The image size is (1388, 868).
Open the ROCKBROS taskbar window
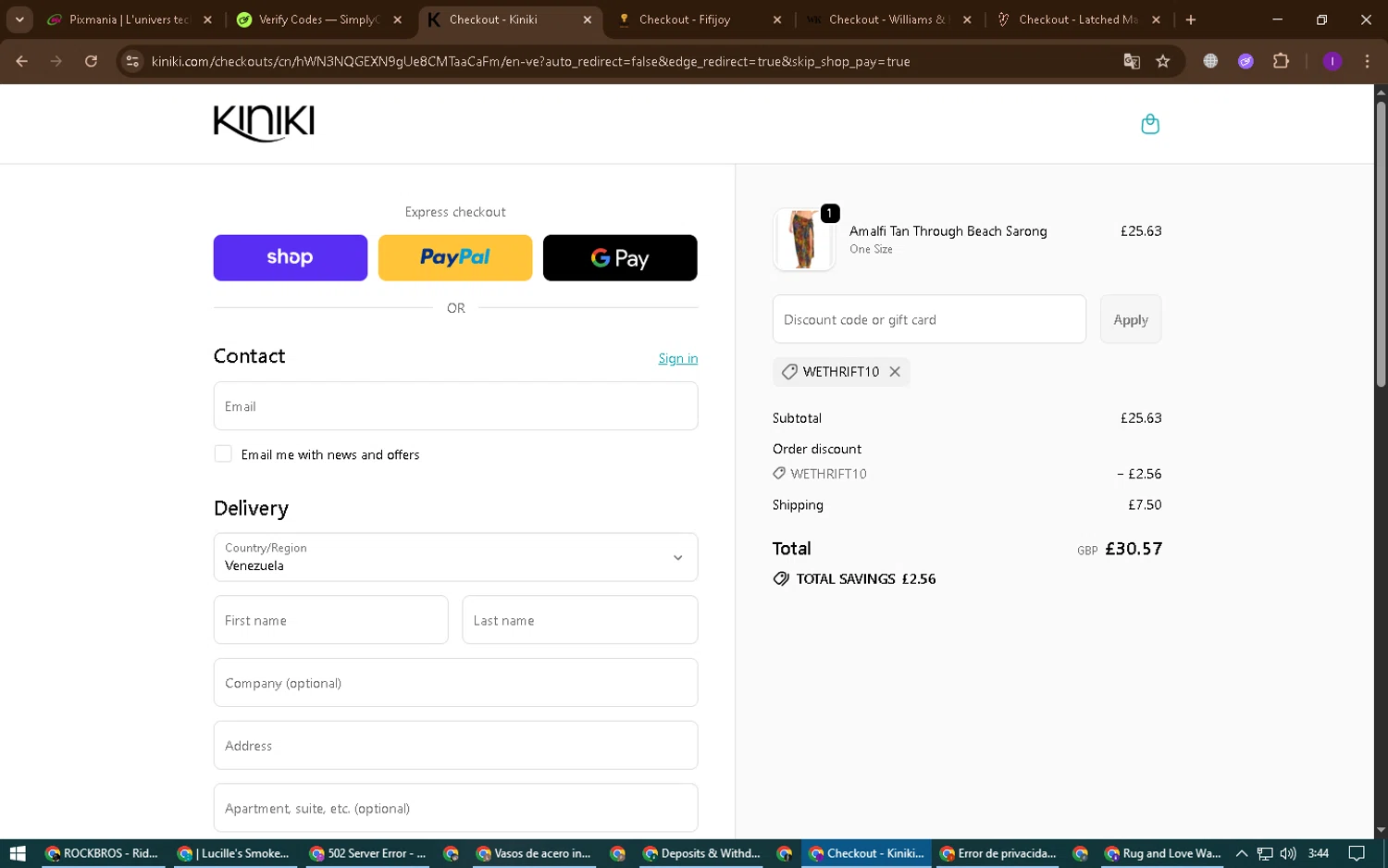tap(101, 853)
